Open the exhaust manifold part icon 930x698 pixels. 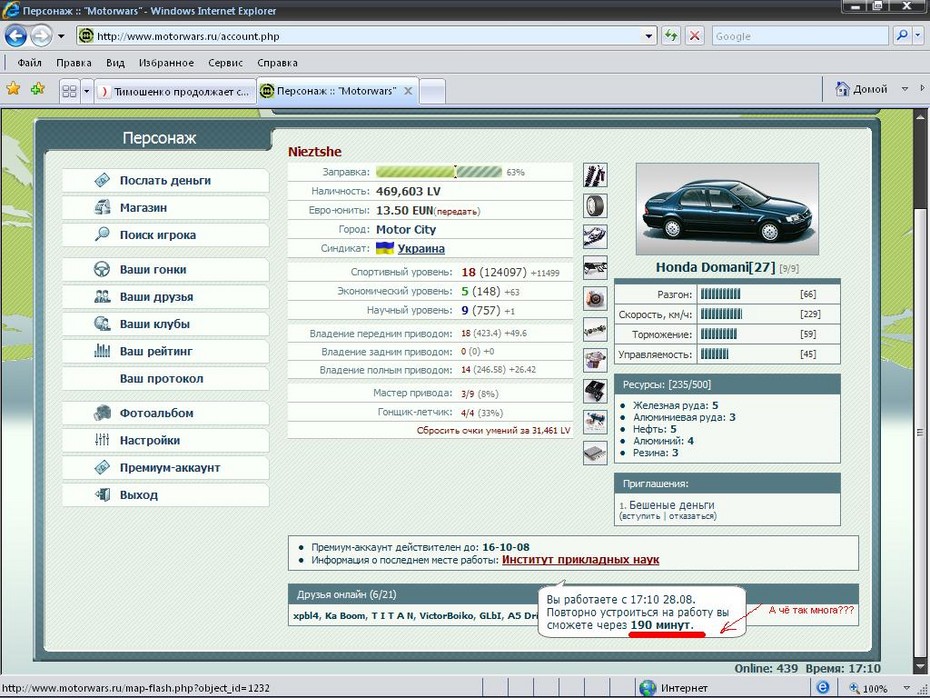[595, 237]
